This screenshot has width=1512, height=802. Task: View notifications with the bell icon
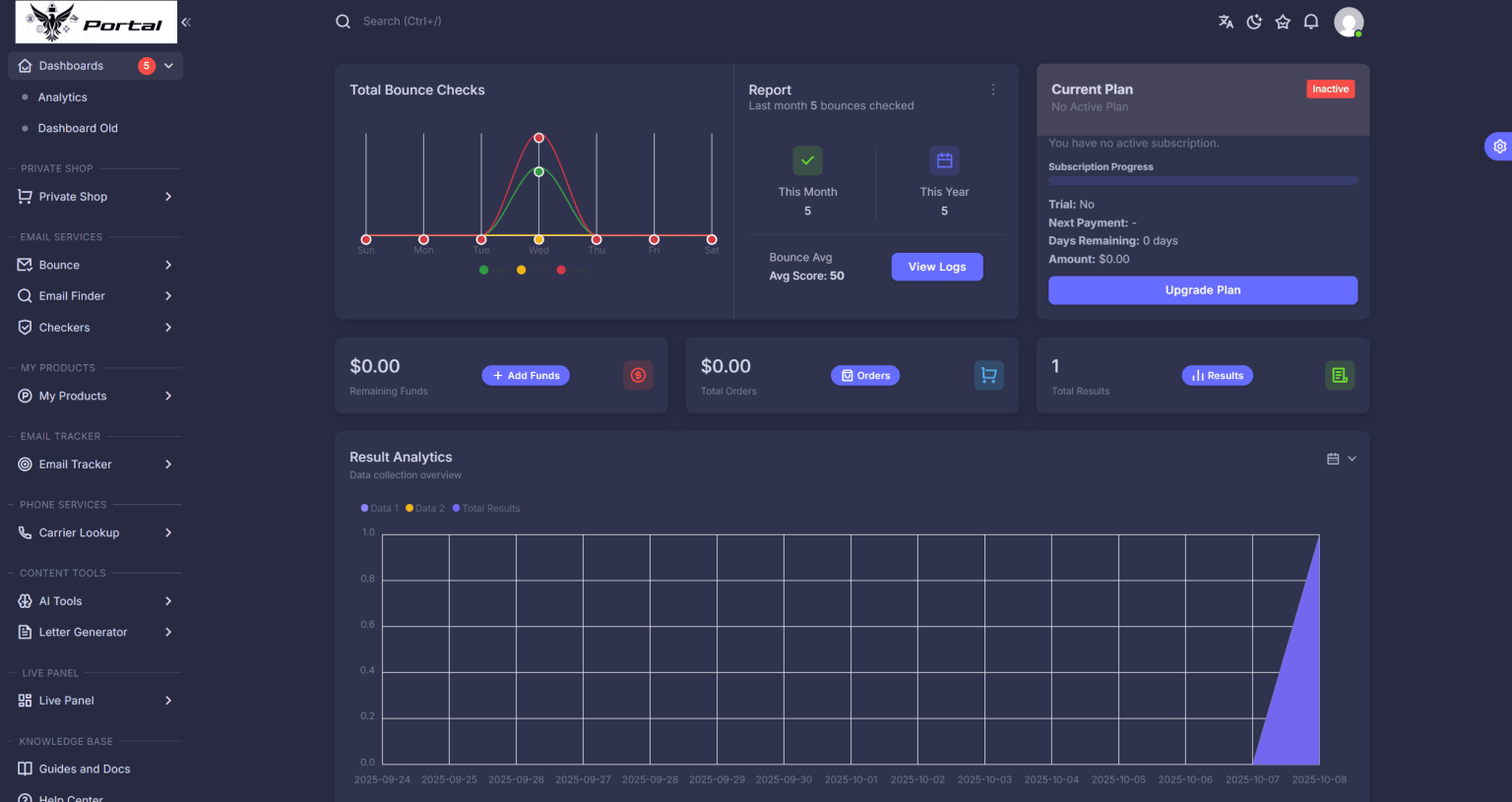click(1310, 21)
